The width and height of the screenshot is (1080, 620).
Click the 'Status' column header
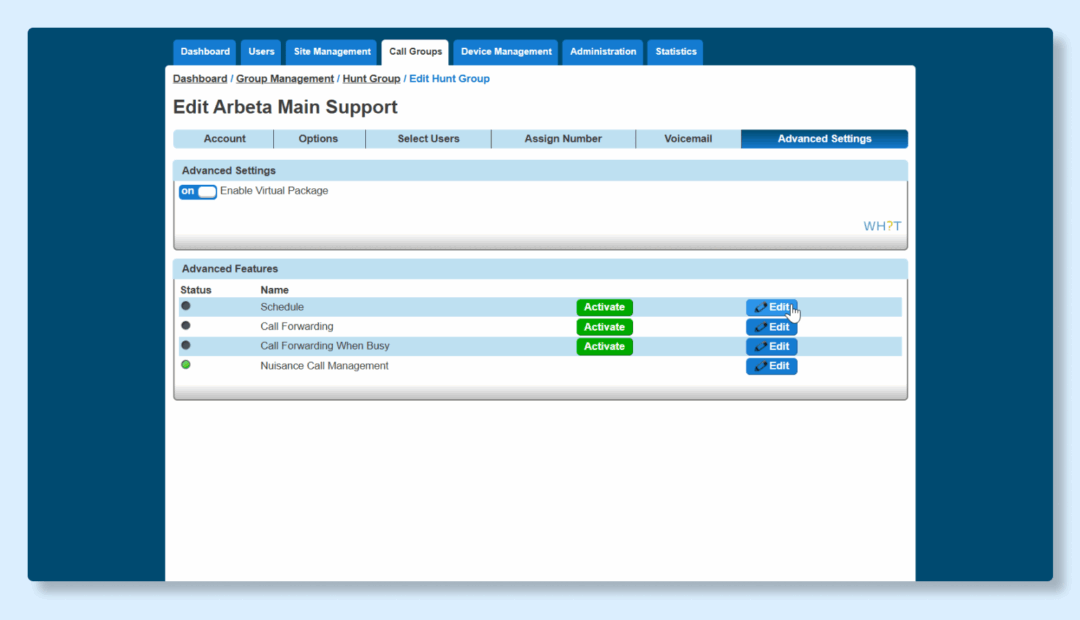tap(196, 290)
